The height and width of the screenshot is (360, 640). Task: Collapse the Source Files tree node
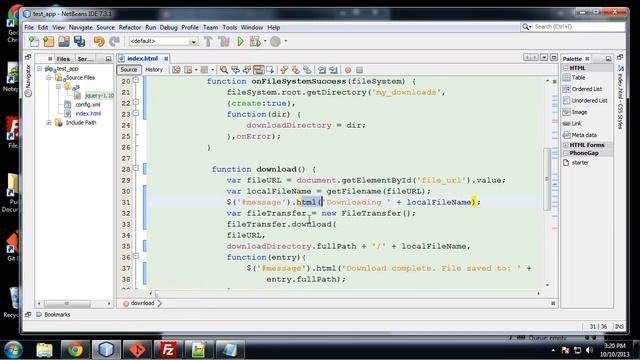pyautogui.click(x=49, y=78)
